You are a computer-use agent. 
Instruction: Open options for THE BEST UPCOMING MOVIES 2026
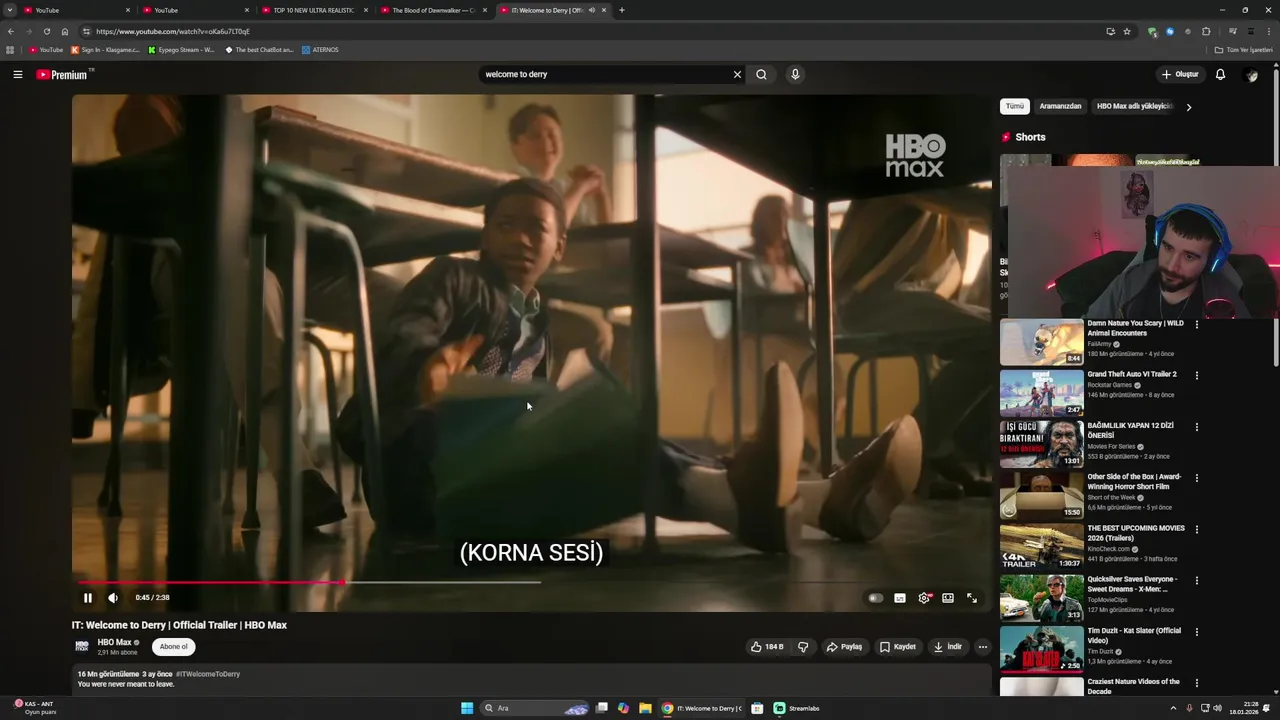[1196, 529]
